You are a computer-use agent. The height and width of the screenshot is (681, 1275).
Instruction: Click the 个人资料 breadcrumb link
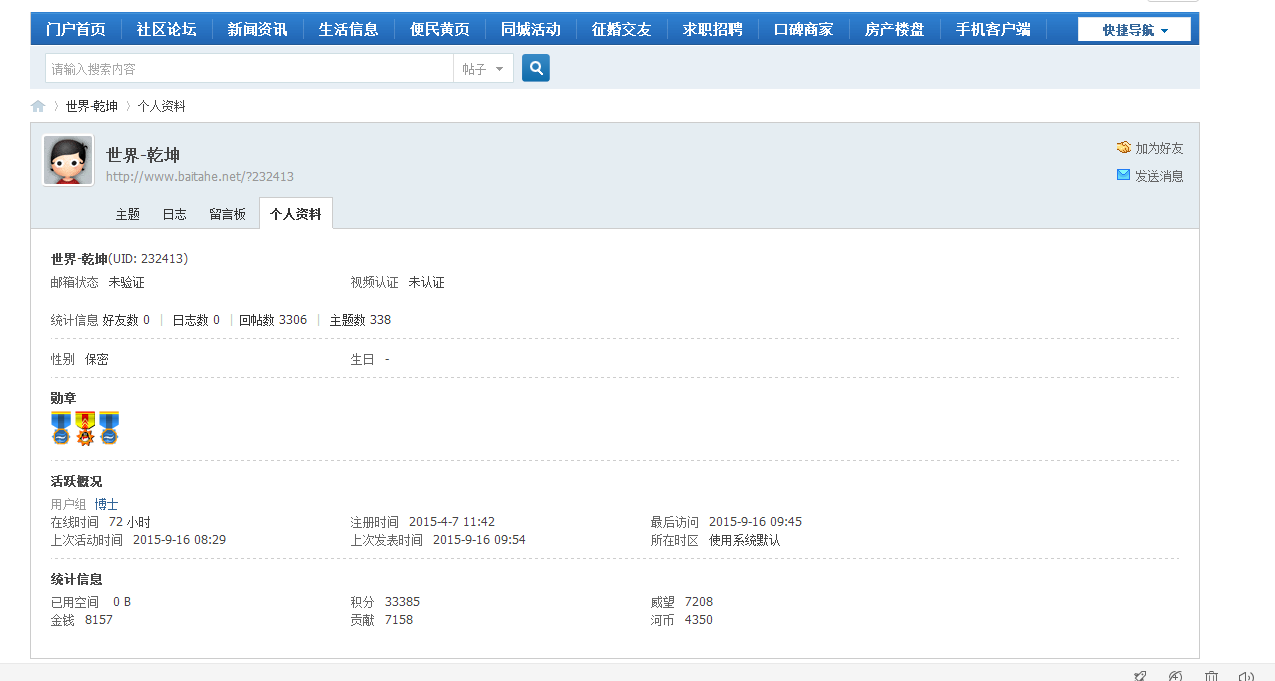coord(162,106)
